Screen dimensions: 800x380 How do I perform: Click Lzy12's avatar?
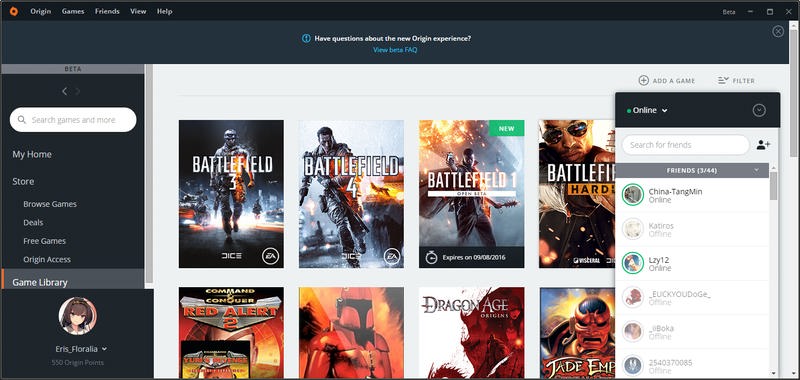pyautogui.click(x=633, y=263)
